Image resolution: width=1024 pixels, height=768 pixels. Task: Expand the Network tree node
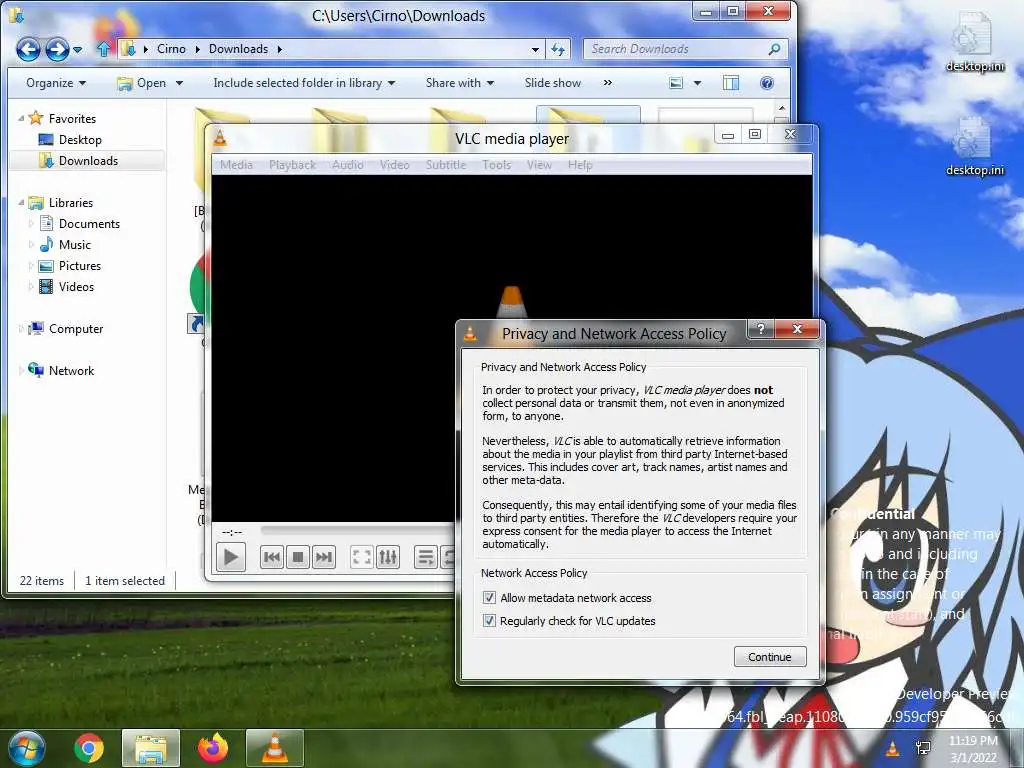click(x=21, y=370)
